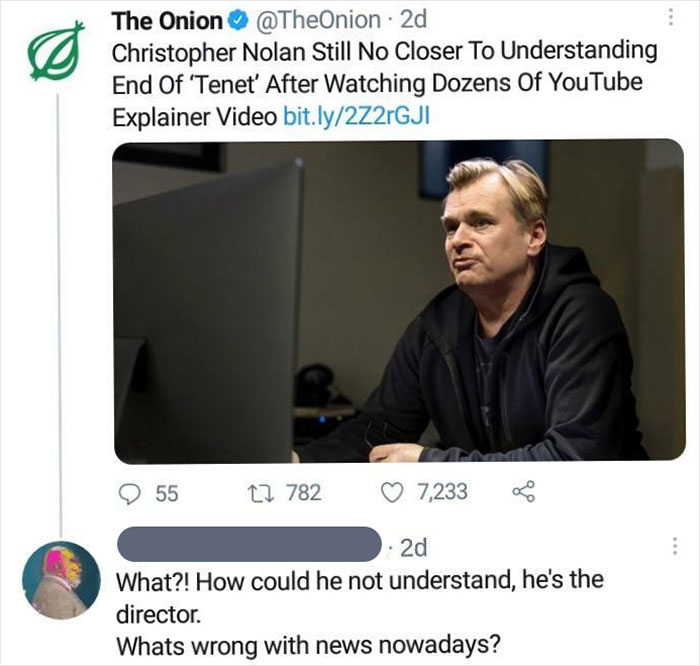Screen dimensions: 700x666
Task: Click the blue verified badge
Action: click(x=237, y=20)
